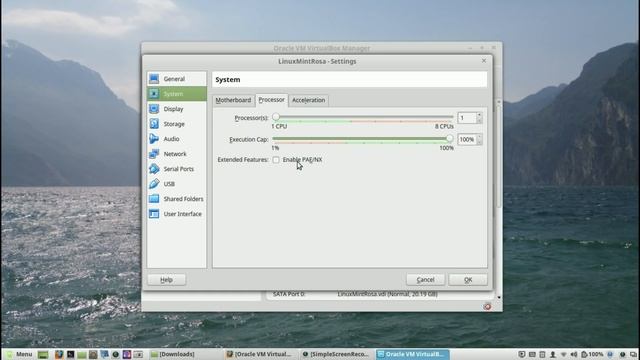Click the Help button
This screenshot has height=360, width=640.
pyautogui.click(x=167, y=280)
